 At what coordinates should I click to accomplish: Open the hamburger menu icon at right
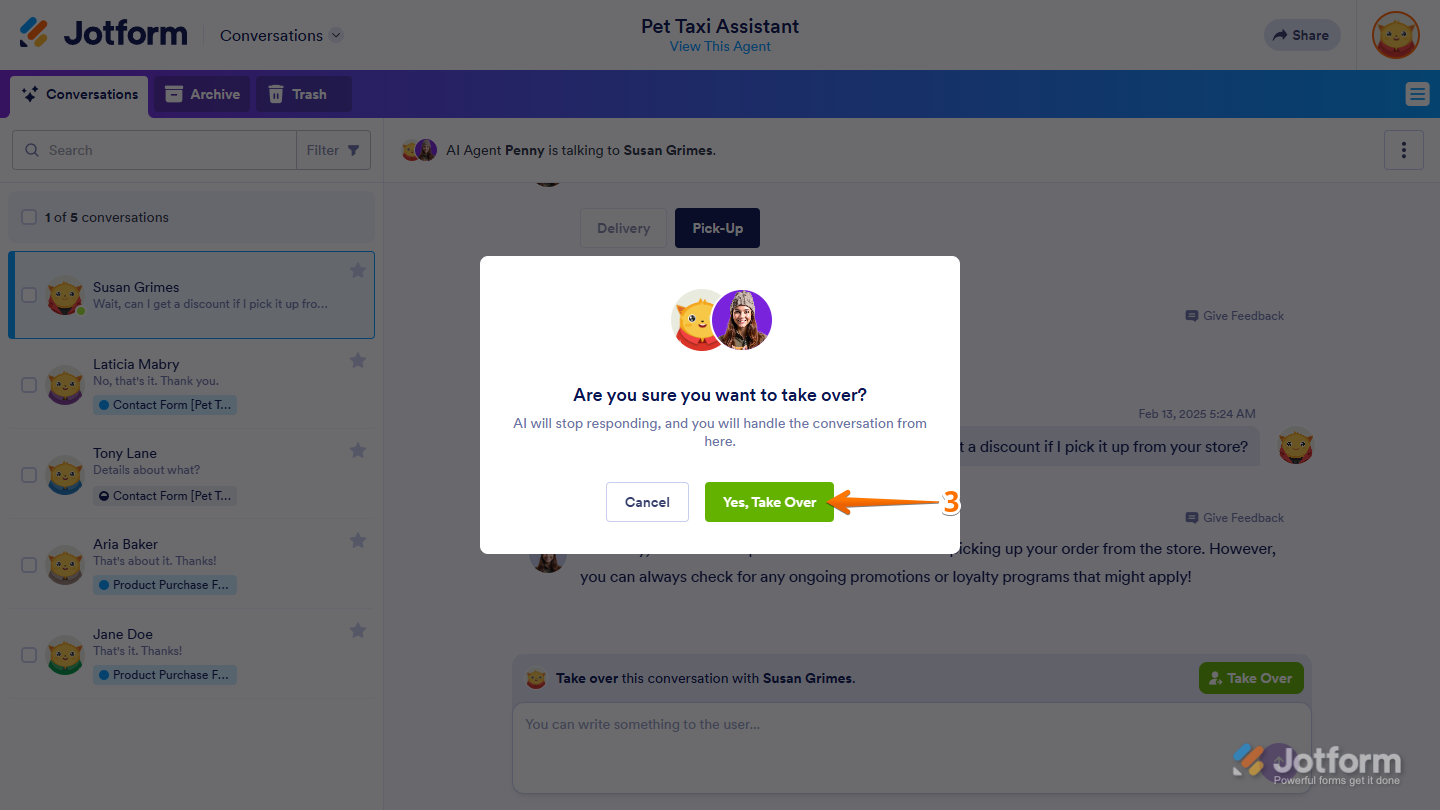[x=1417, y=94]
